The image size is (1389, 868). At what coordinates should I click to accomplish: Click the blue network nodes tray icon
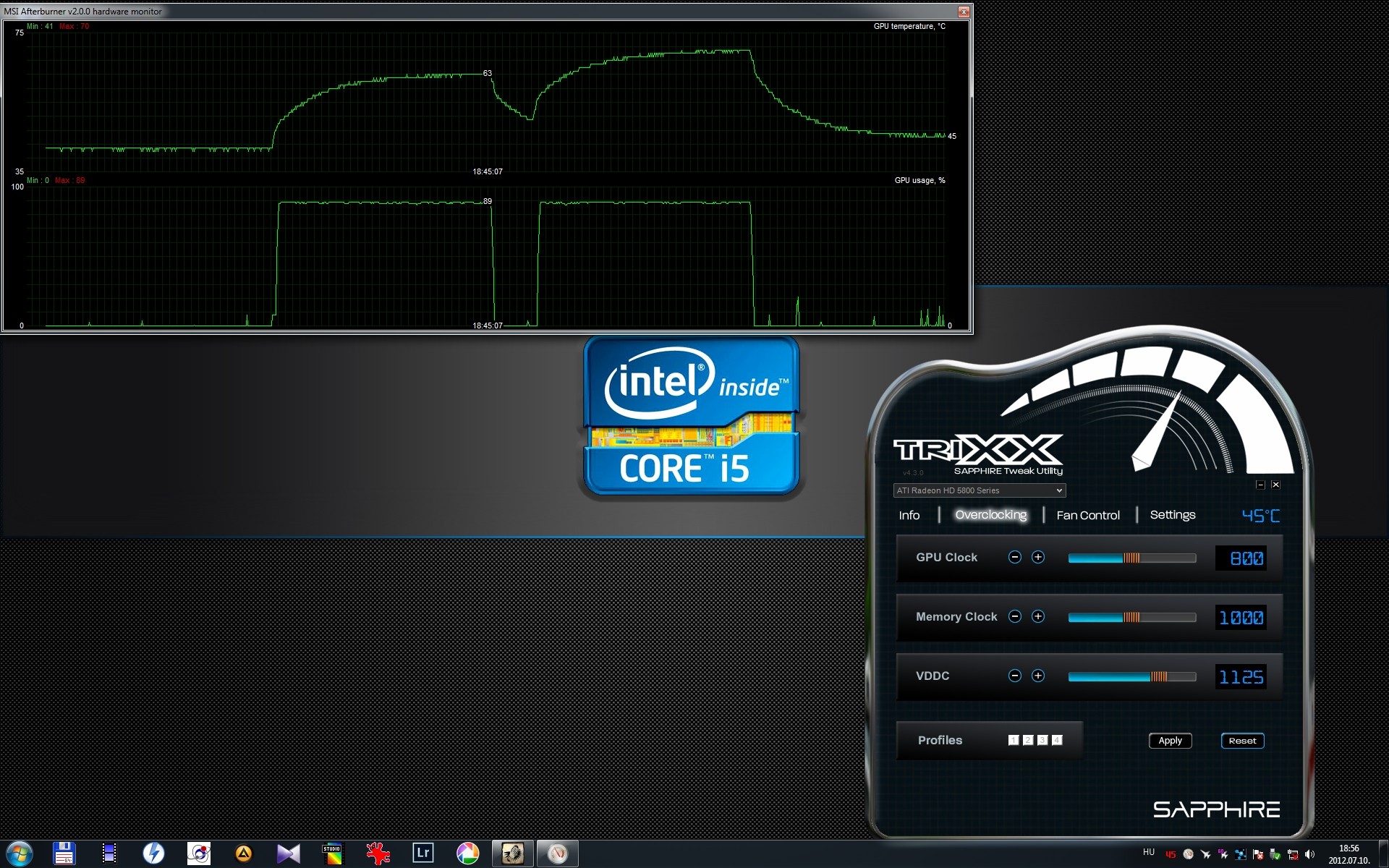1241,854
